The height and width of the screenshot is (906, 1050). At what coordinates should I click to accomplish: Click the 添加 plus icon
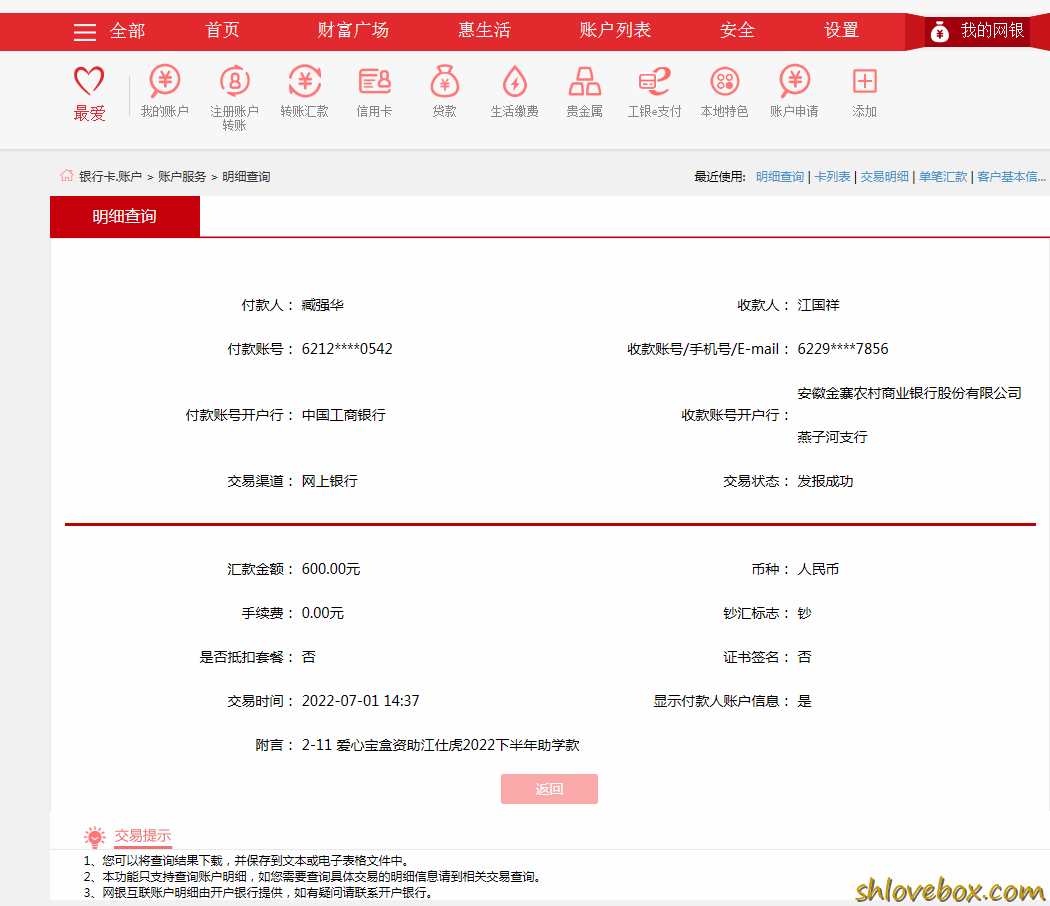coord(865,81)
